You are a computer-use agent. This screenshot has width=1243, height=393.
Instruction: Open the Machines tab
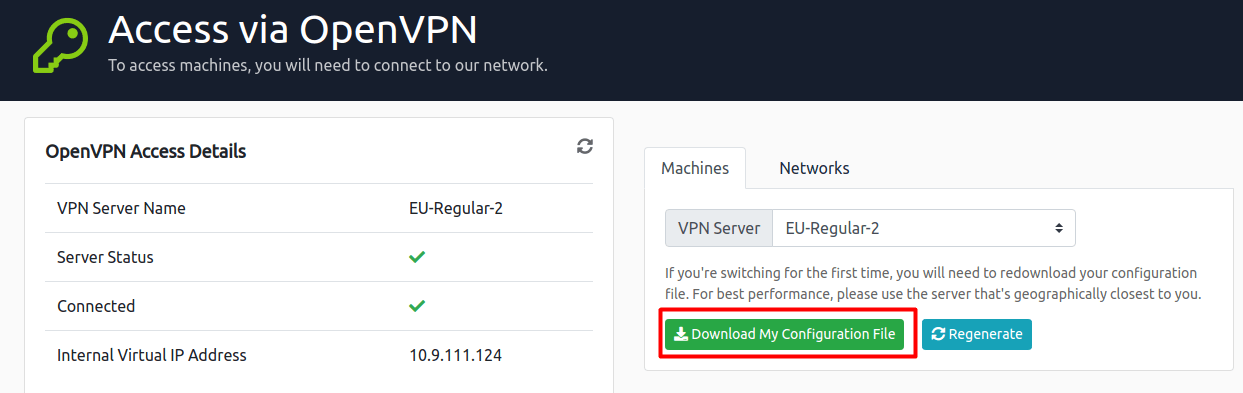695,168
